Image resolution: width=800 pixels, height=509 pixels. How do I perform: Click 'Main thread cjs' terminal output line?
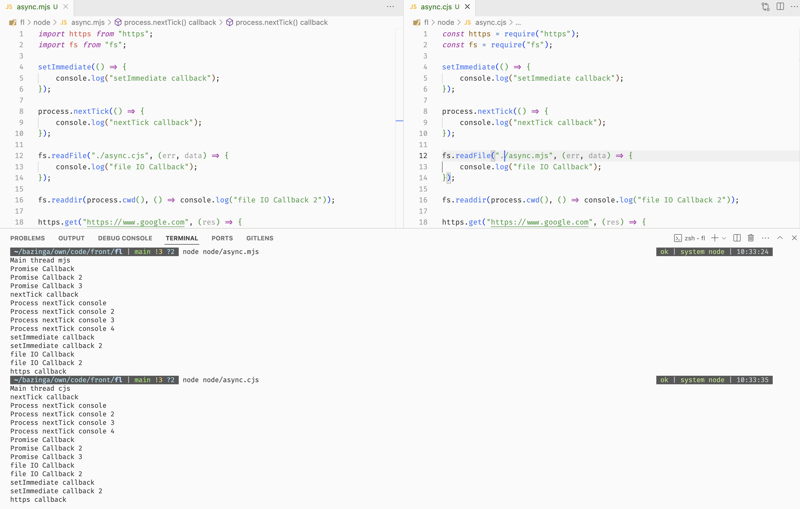(40, 389)
